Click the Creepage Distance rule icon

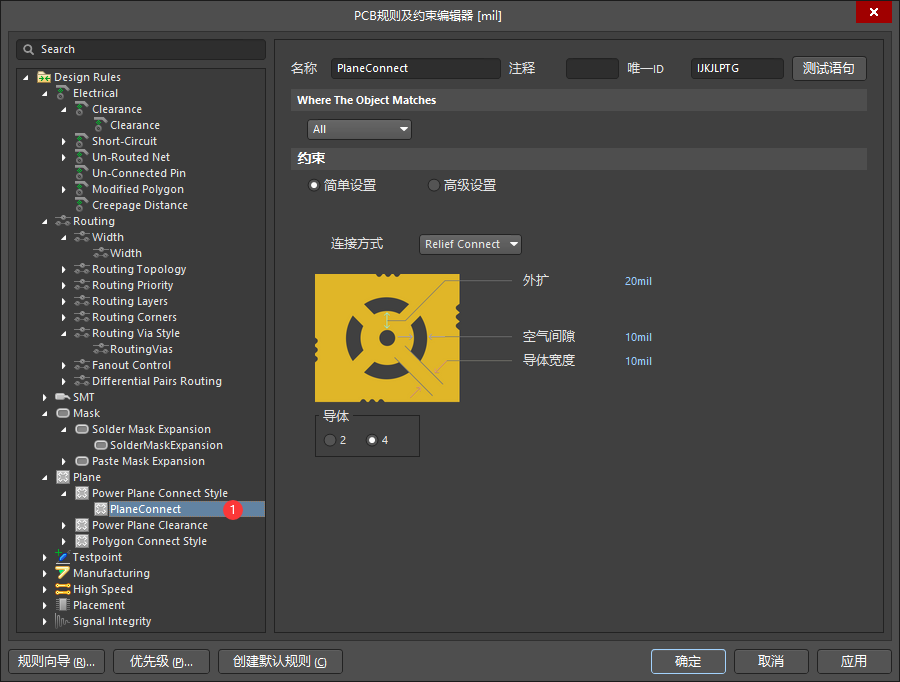point(82,205)
